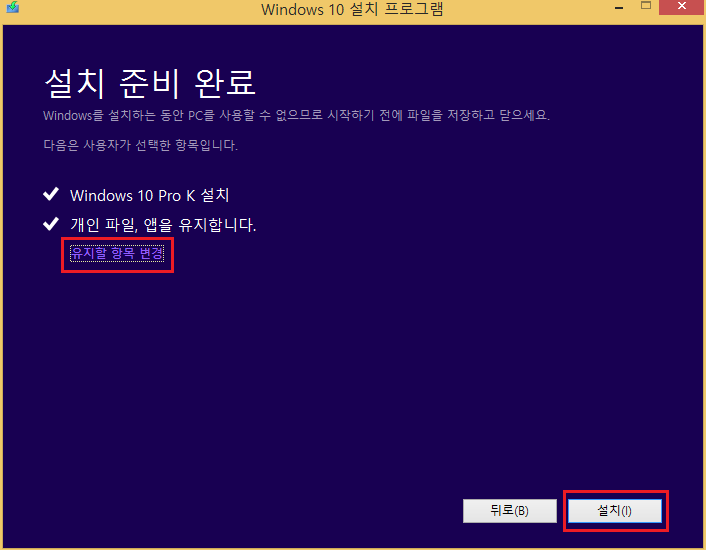The image size is (706, 550).
Task: Click the 다음은 사용자가 선택한 항목입니다 text
Action: click(140, 145)
